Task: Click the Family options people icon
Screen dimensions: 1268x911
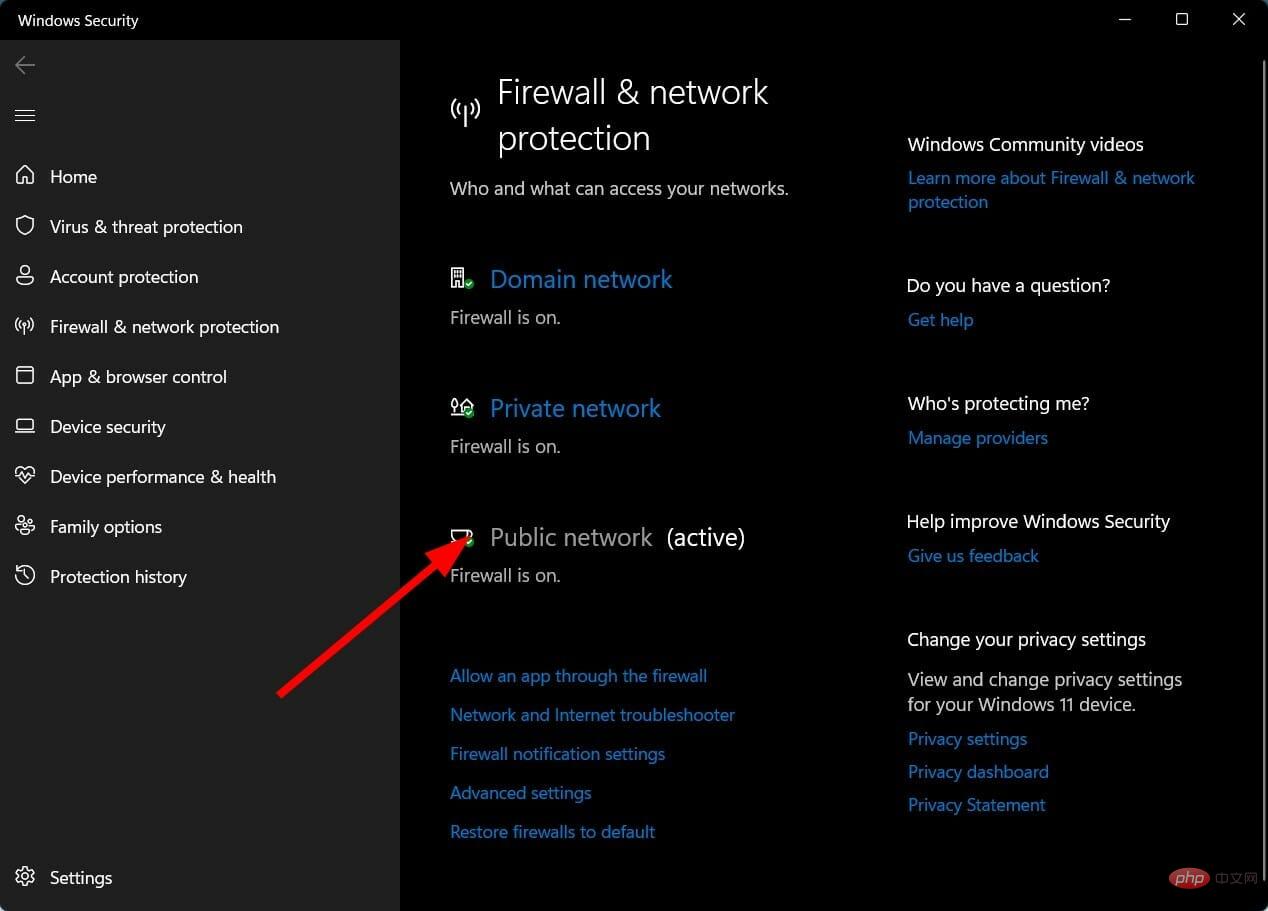Action: click(25, 526)
